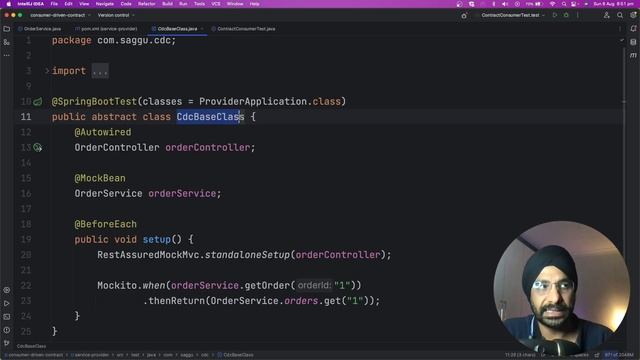This screenshot has height=360, width=640.
Task: Open the Version control dropdown
Action: coord(116,15)
